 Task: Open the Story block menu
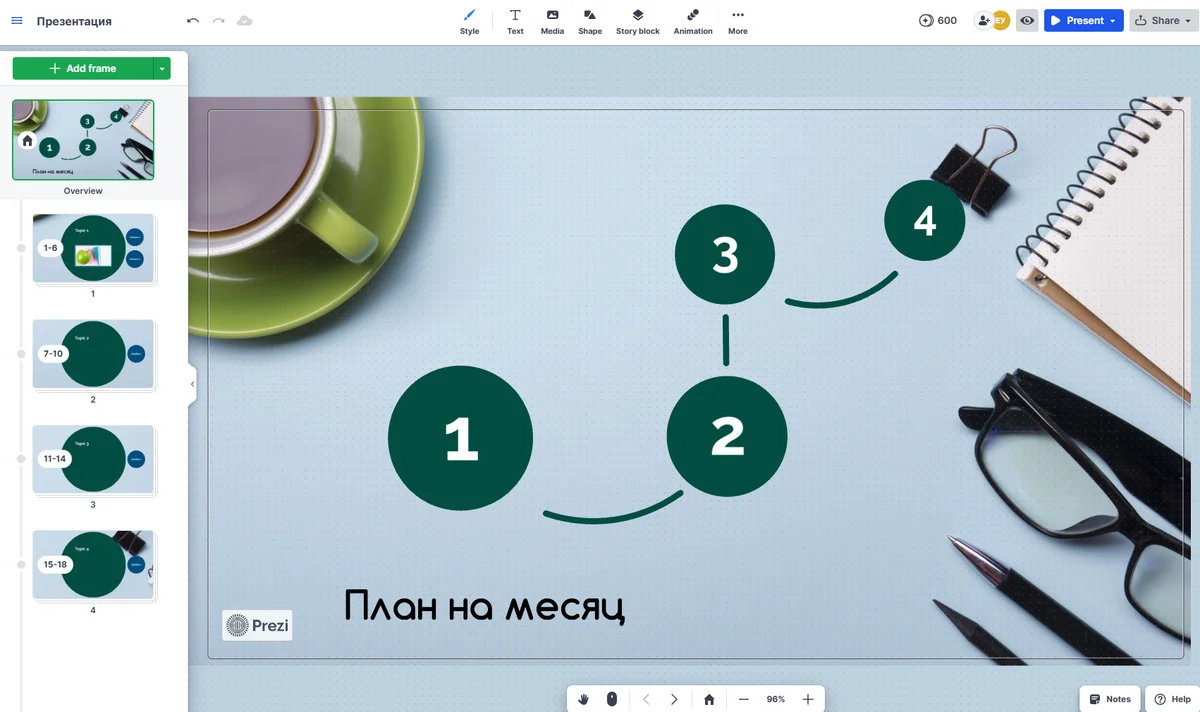point(637,21)
